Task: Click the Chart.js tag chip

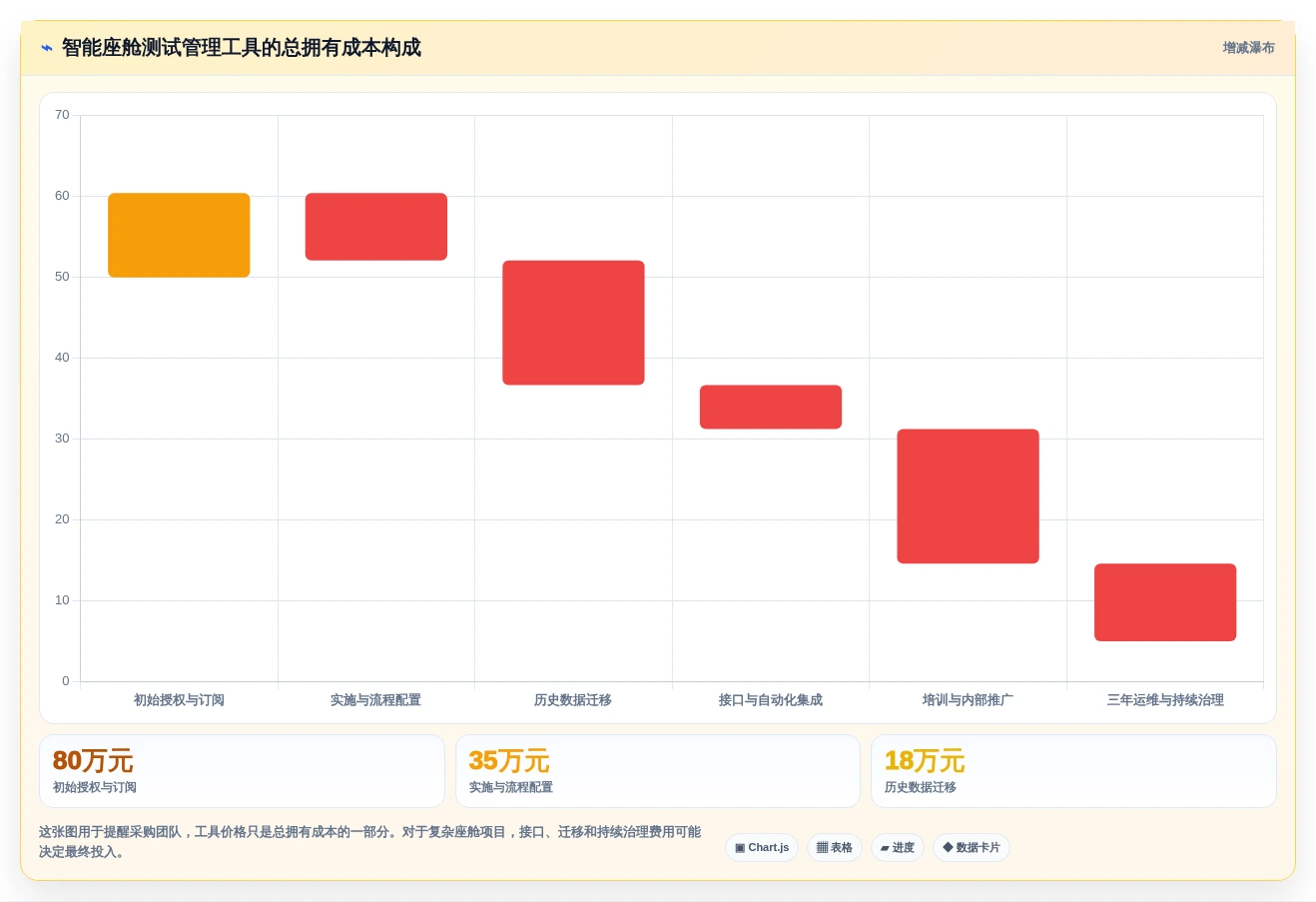Action: 762,848
